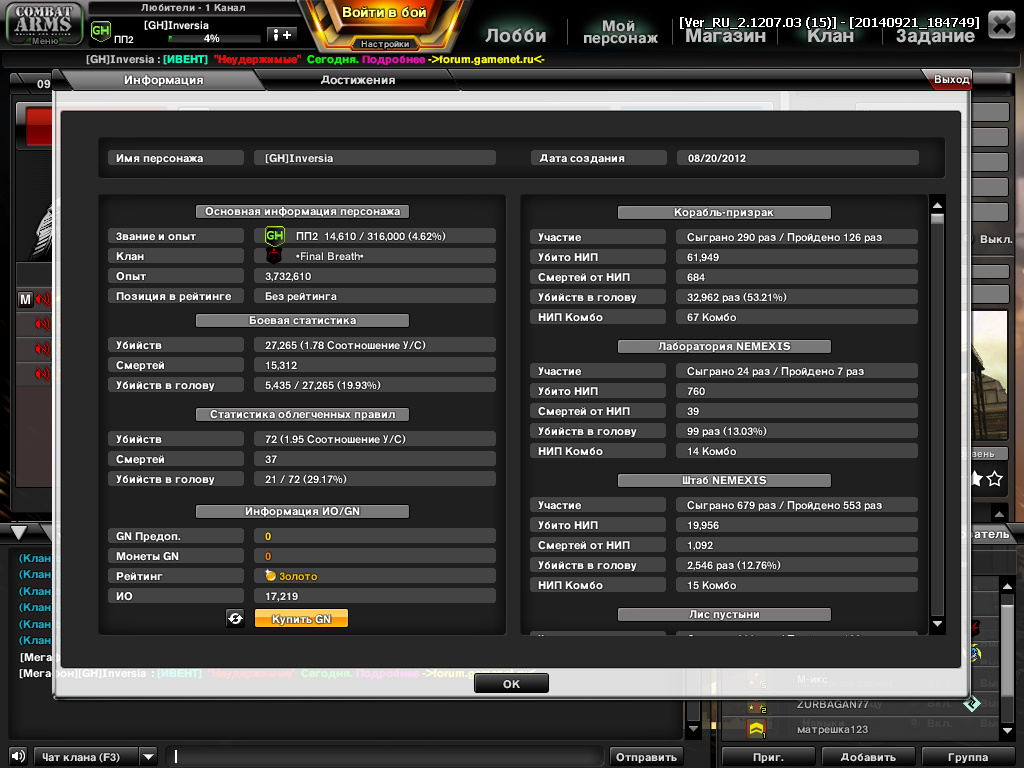Image resolution: width=1024 pixels, height=768 pixels.
Task: Click the down arrow on the statistics scrollbar
Action: coord(937,624)
